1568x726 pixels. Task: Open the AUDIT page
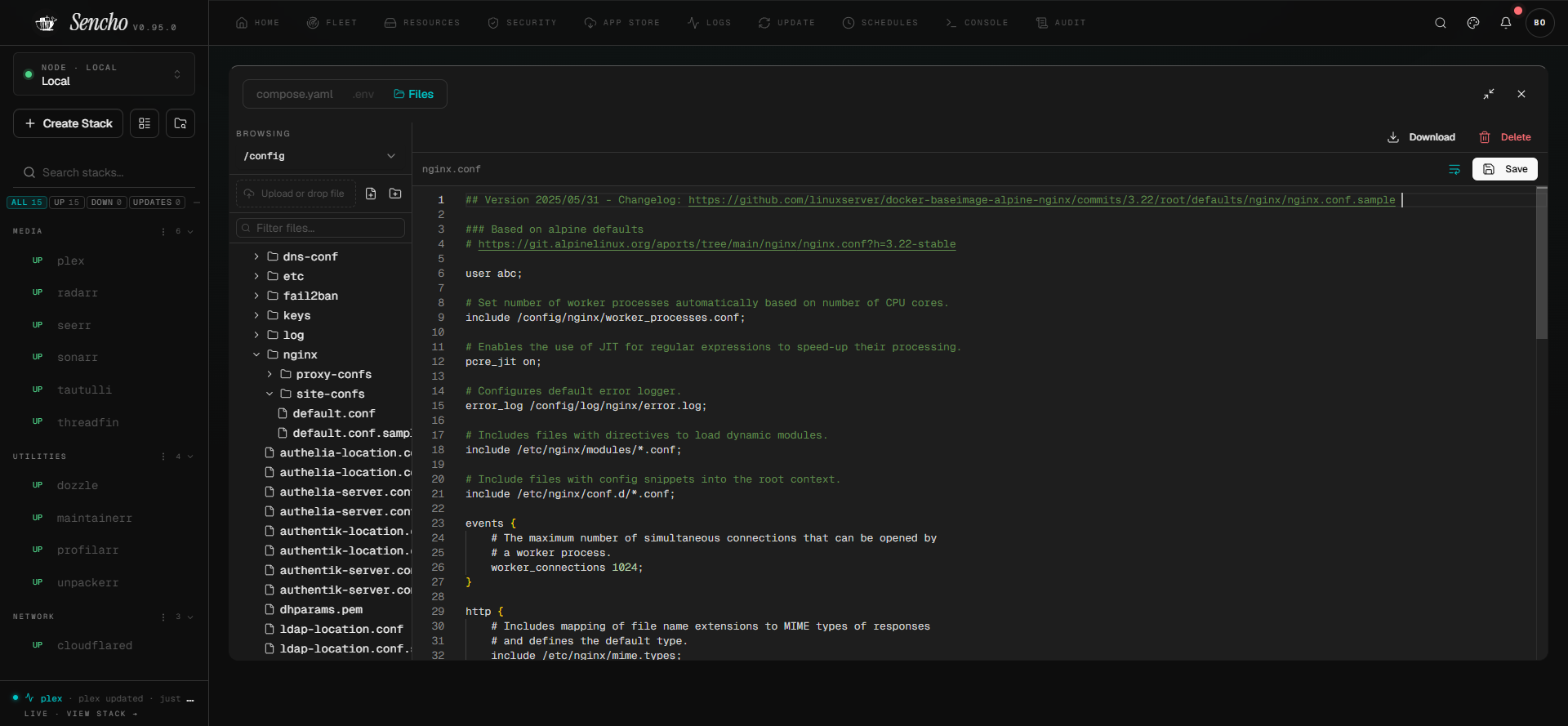1060,23
